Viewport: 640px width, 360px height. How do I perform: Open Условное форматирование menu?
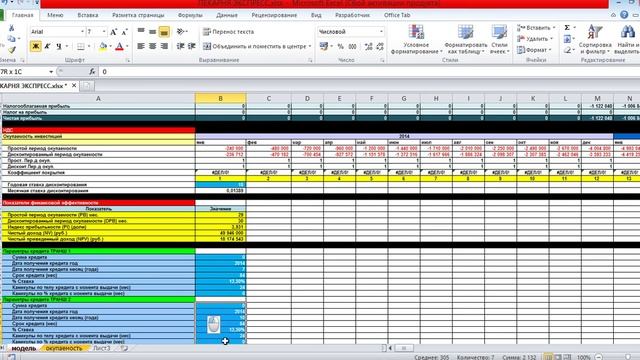[416, 40]
